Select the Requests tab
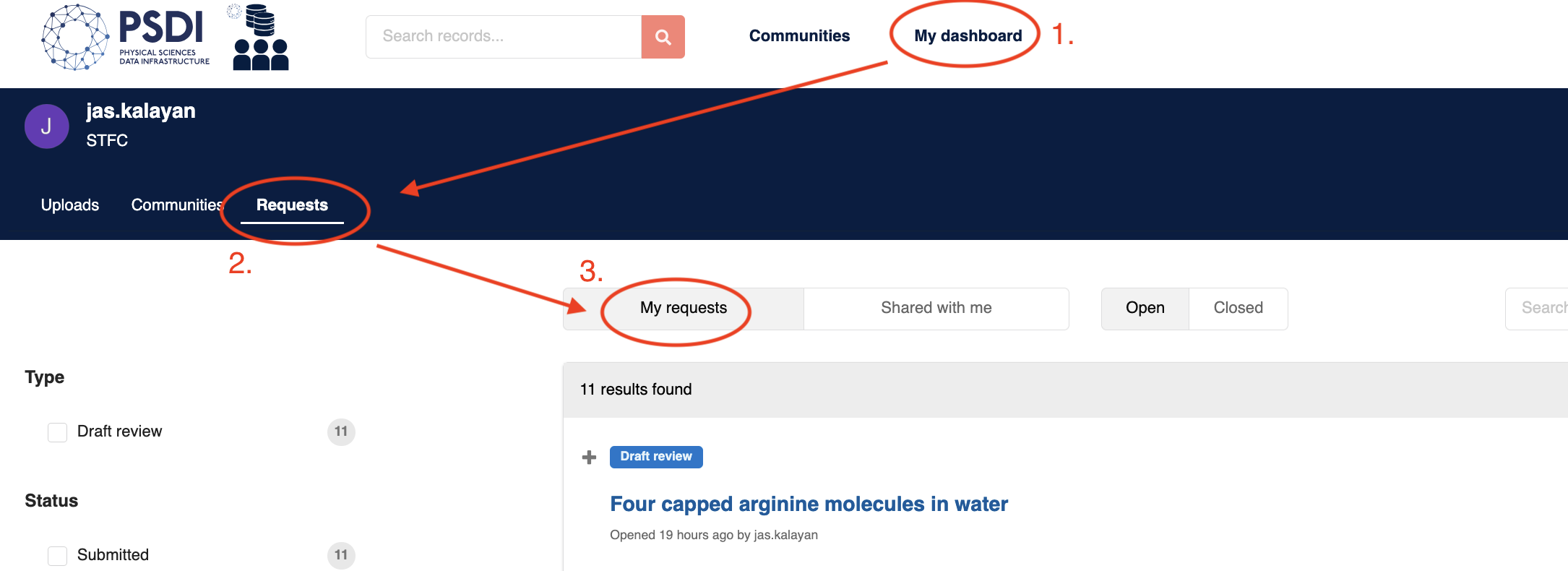This screenshot has width=1568, height=571. [x=292, y=205]
